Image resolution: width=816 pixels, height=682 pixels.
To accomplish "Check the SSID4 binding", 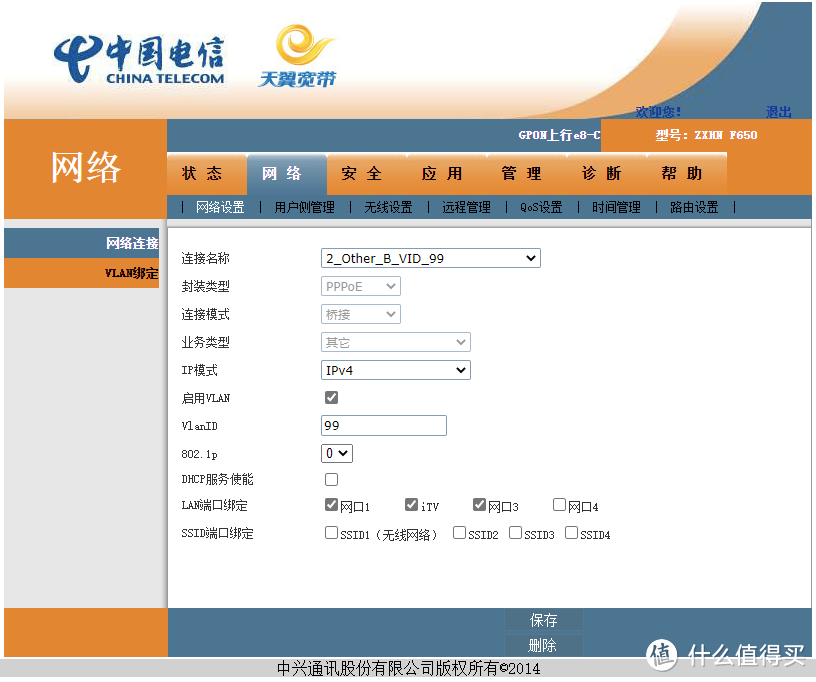I will coord(571,532).
